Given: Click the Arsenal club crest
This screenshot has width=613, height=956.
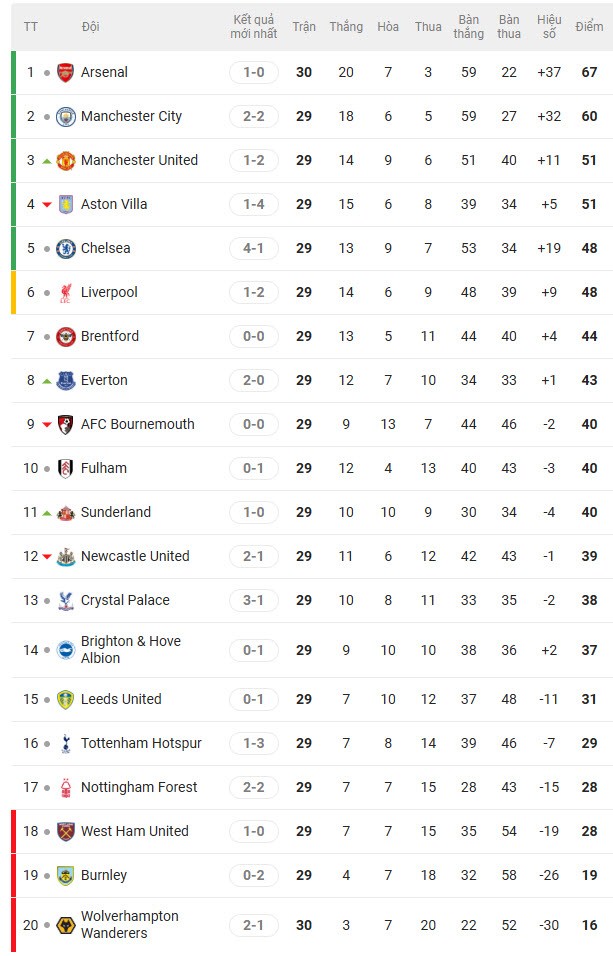Looking at the screenshot, I should point(65,72).
